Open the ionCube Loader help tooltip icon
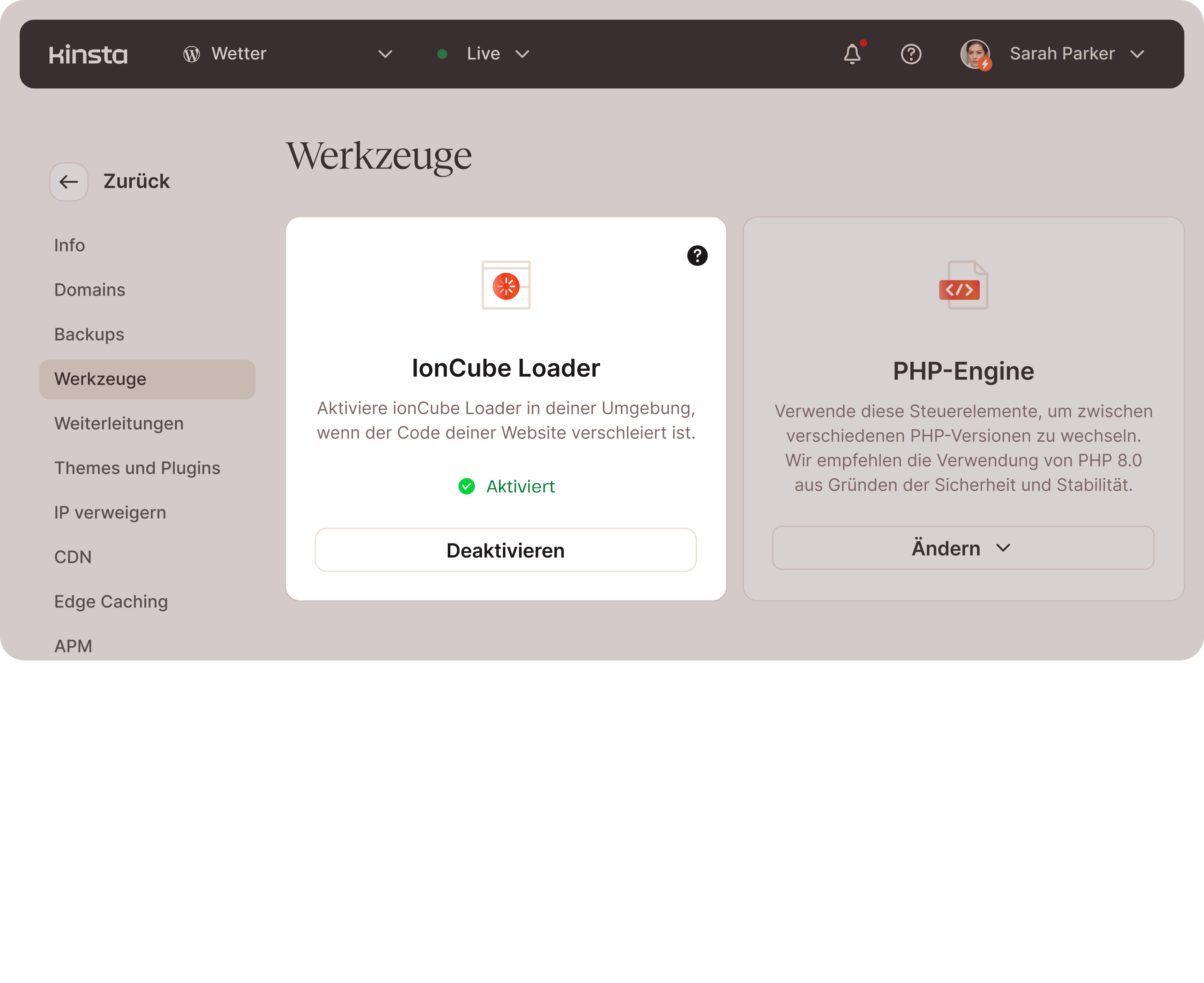Viewport: 1204px width, 983px height. coord(697,255)
